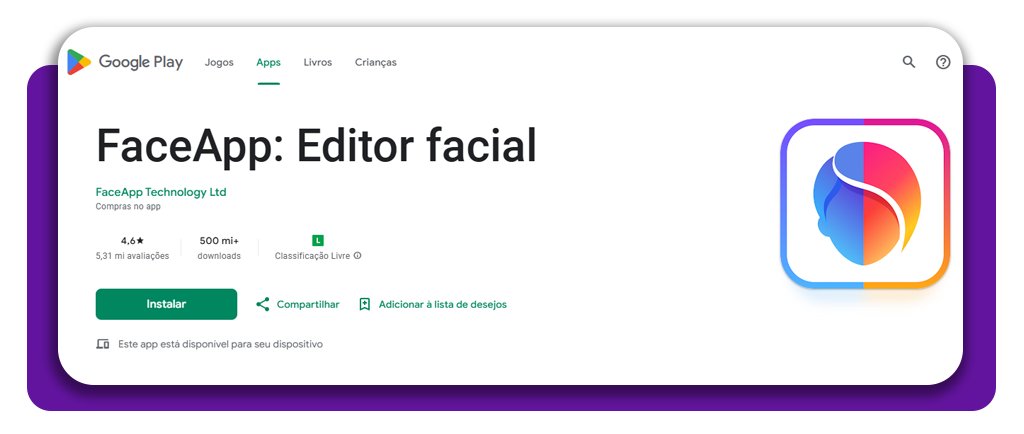Click the 500 mi+ downloads count
1024x434 pixels.
click(219, 241)
